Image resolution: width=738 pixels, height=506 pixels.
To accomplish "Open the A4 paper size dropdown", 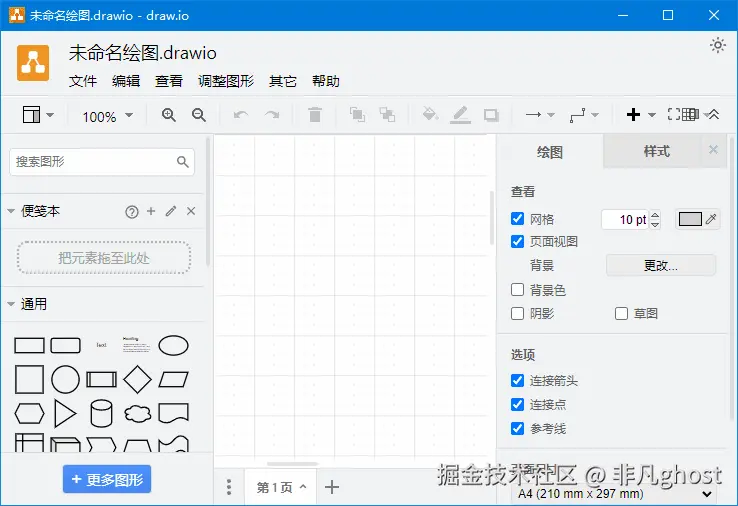I will pyautogui.click(x=614, y=494).
